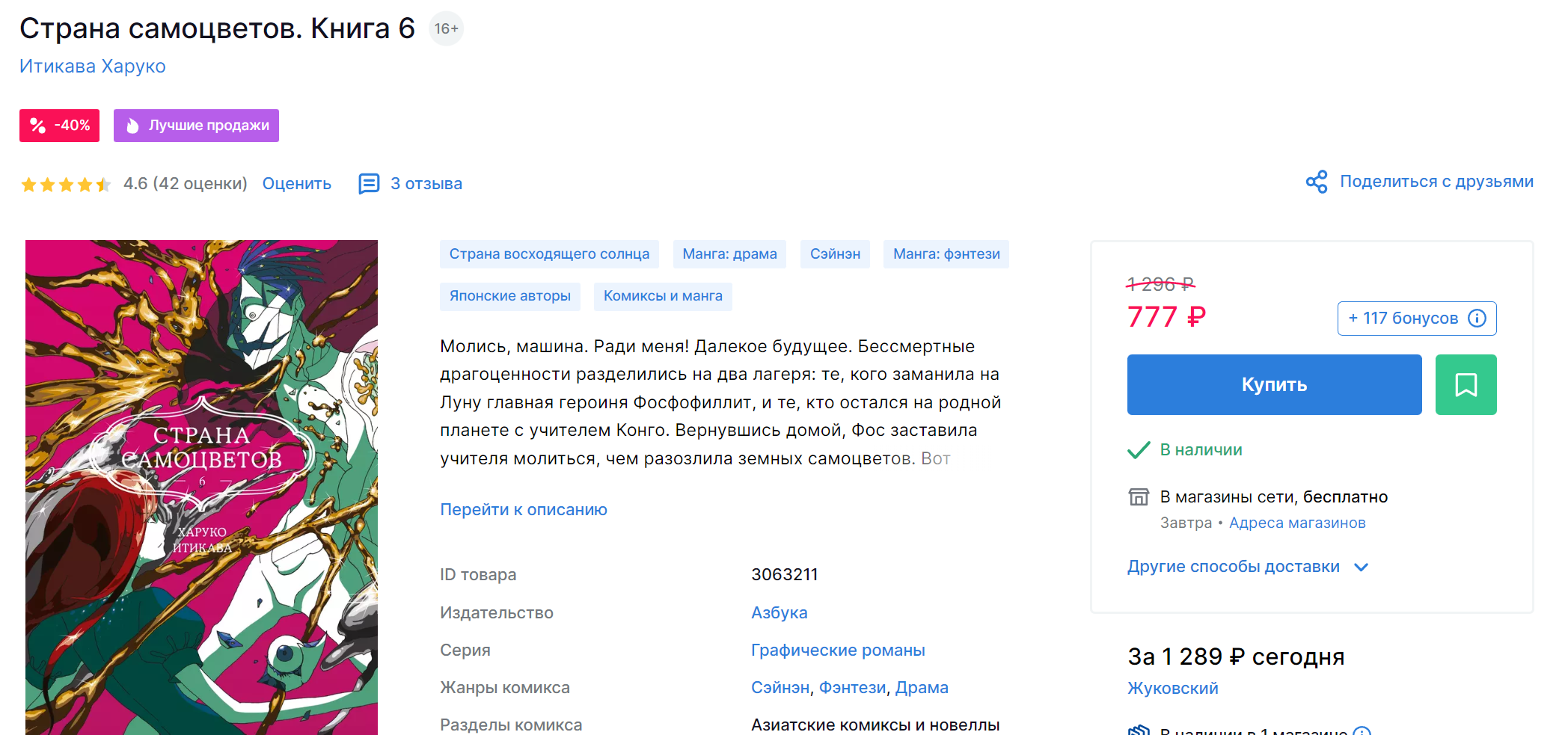This screenshot has width=1568, height=735.
Task: Click the blue Купить button
Action: point(1274,384)
